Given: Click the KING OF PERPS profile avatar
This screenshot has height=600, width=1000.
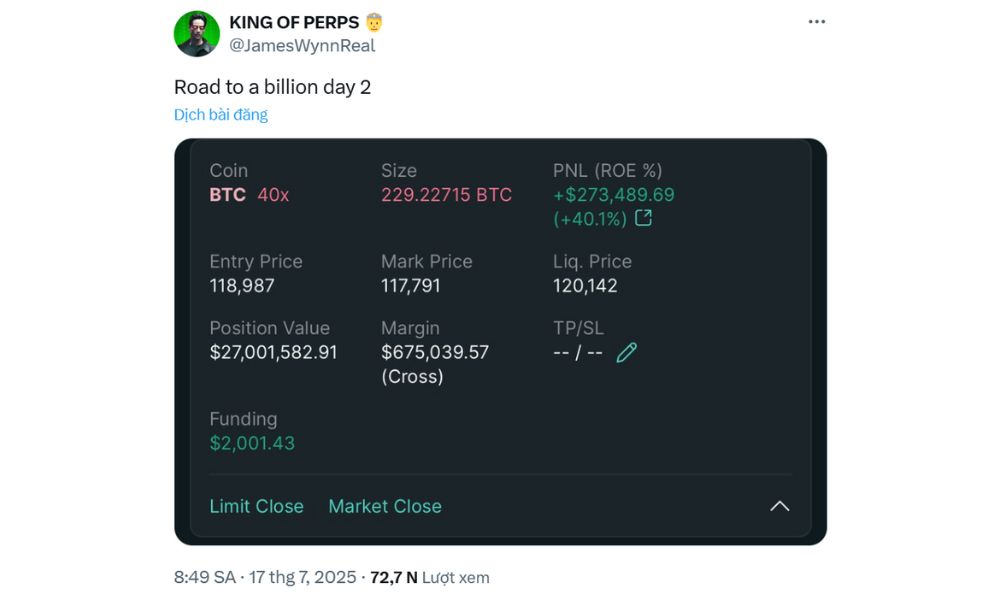Looking at the screenshot, I should click(x=196, y=34).
